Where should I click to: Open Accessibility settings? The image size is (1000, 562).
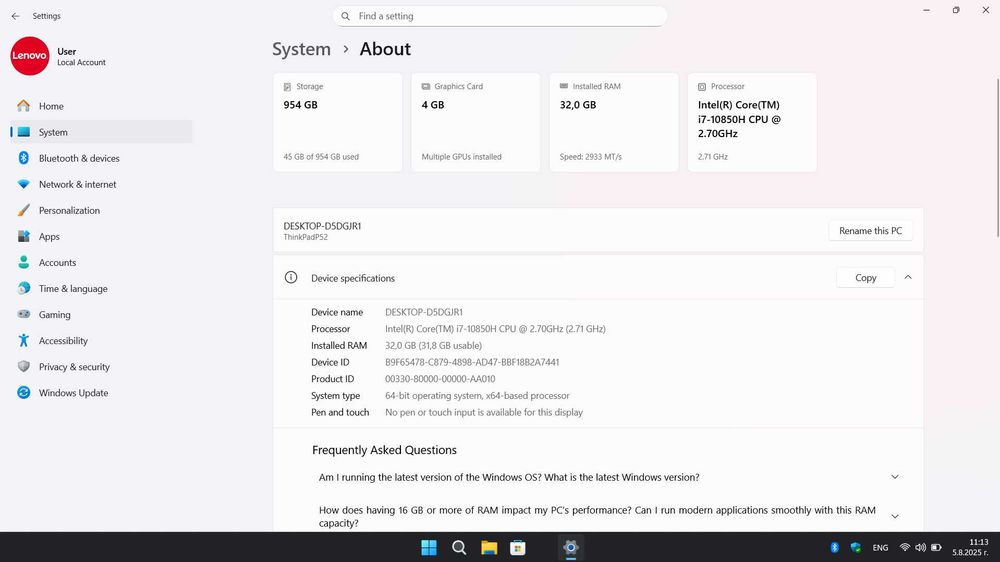coord(101,341)
